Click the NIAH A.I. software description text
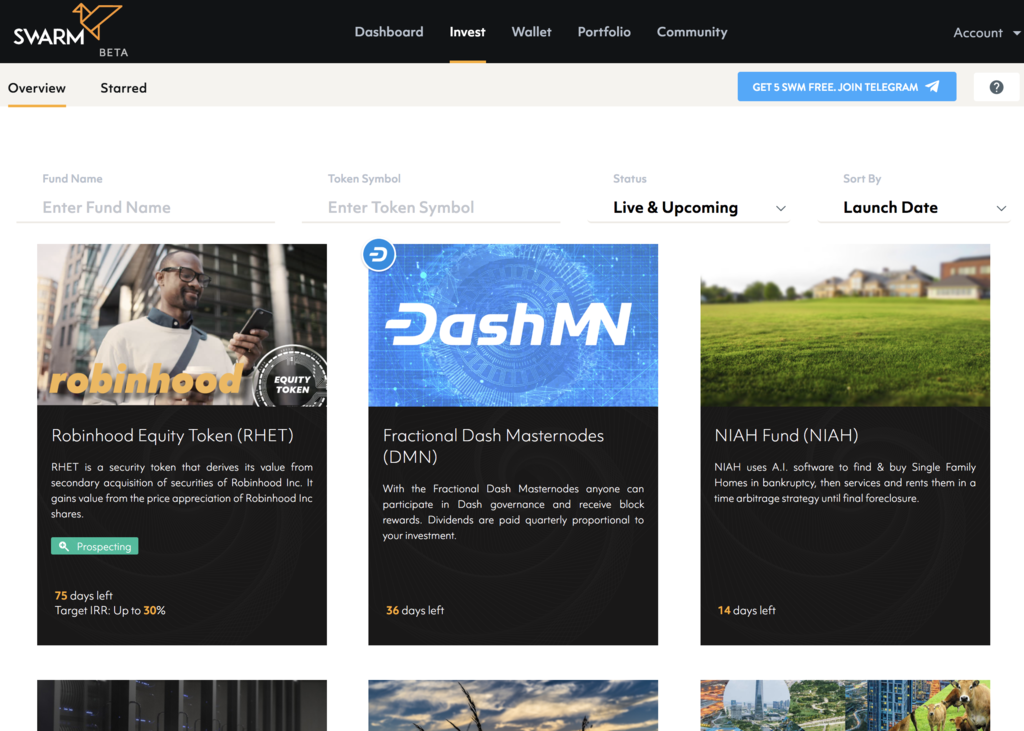The image size is (1024, 731). tap(845, 483)
